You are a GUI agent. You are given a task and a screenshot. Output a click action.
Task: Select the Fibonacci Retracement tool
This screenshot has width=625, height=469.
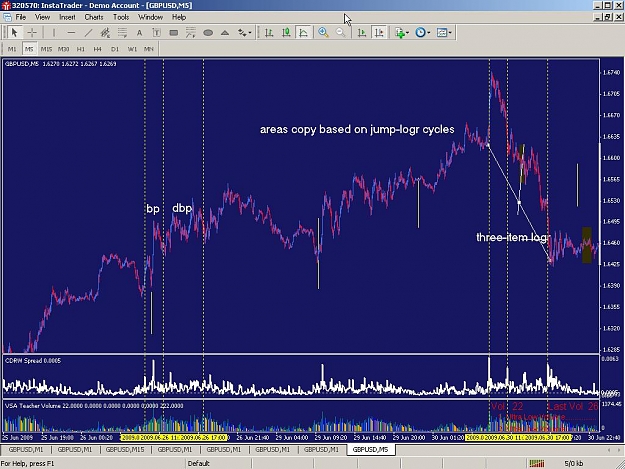coord(122,32)
